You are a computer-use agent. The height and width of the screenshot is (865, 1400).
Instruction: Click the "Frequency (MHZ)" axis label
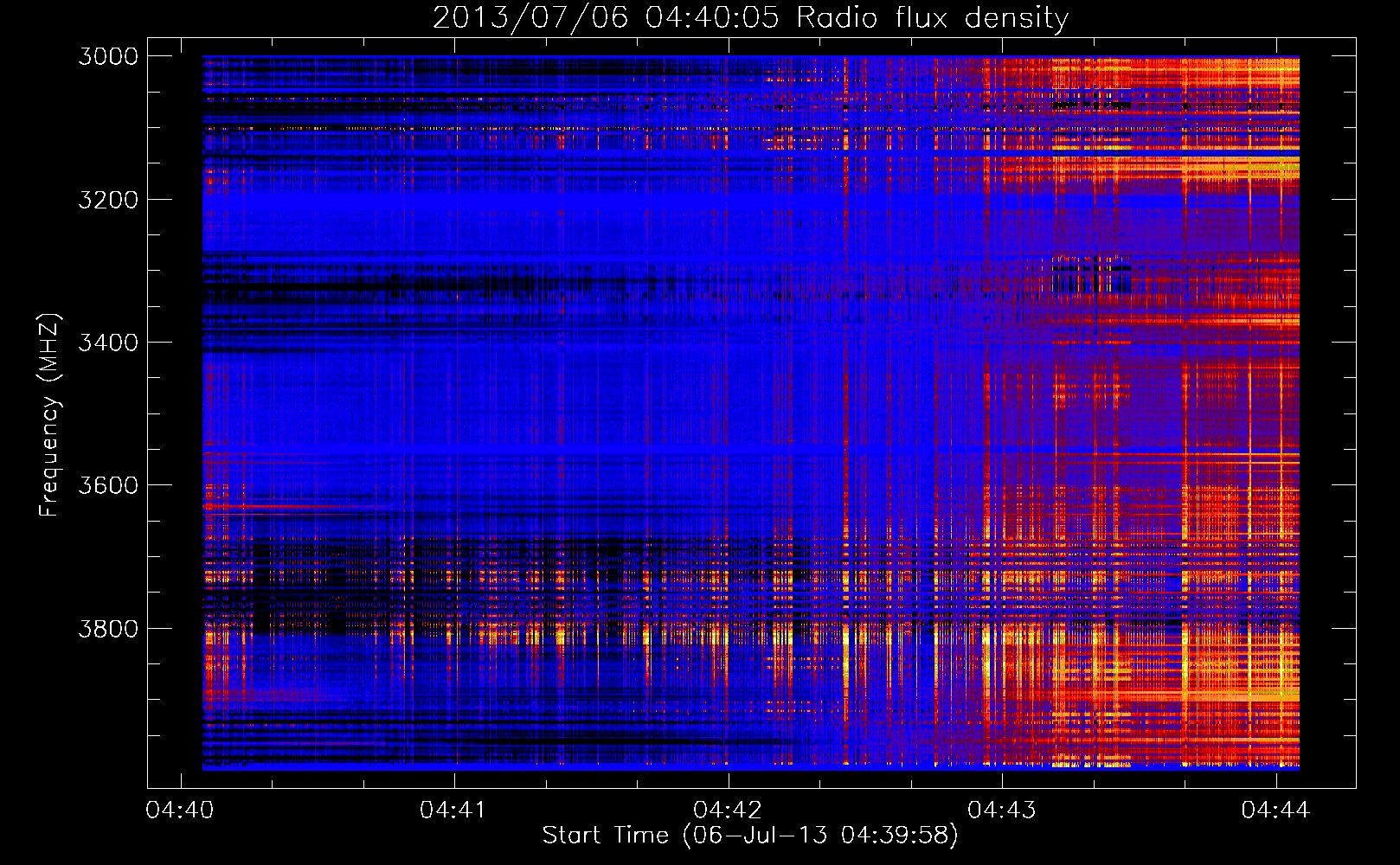[49, 415]
